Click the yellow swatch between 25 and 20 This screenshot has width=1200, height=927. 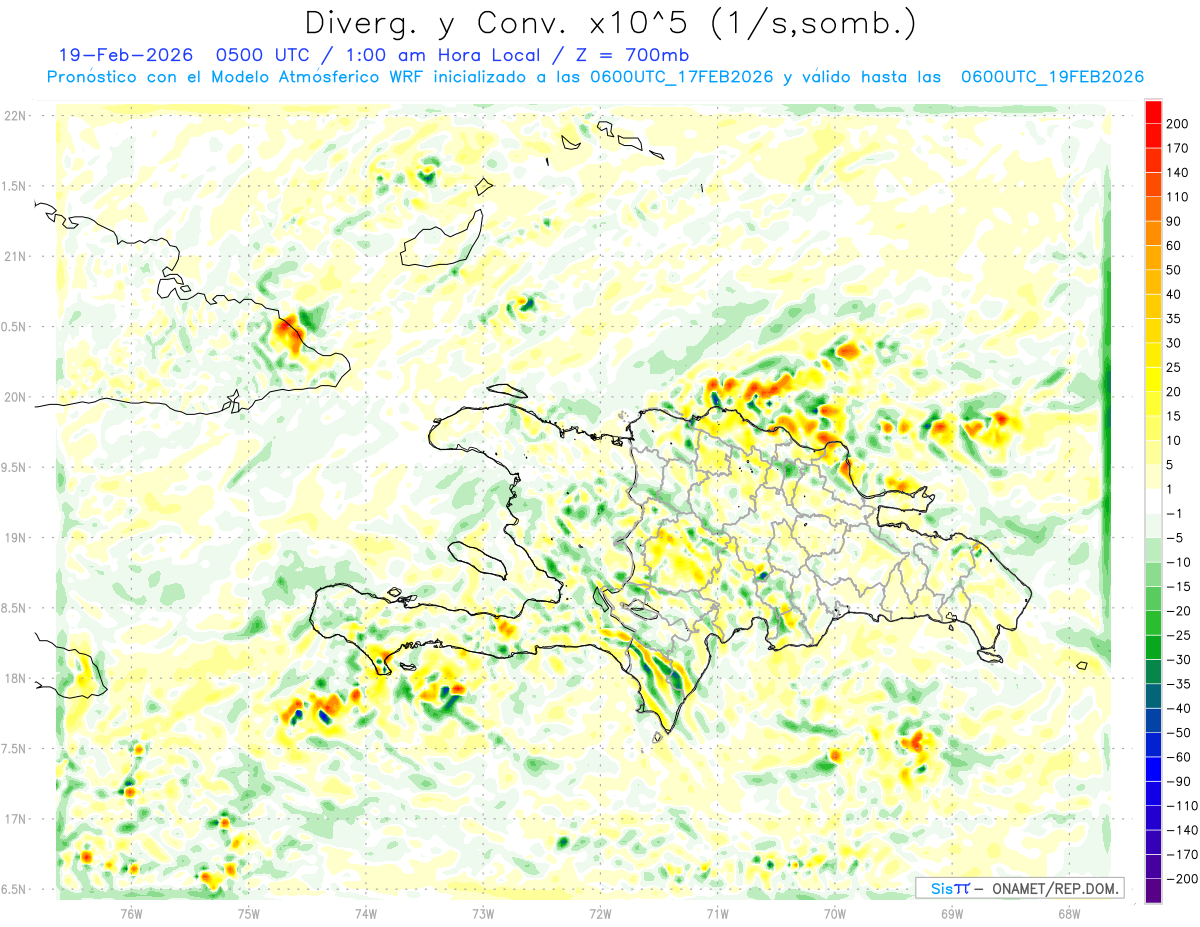pyautogui.click(x=1153, y=380)
